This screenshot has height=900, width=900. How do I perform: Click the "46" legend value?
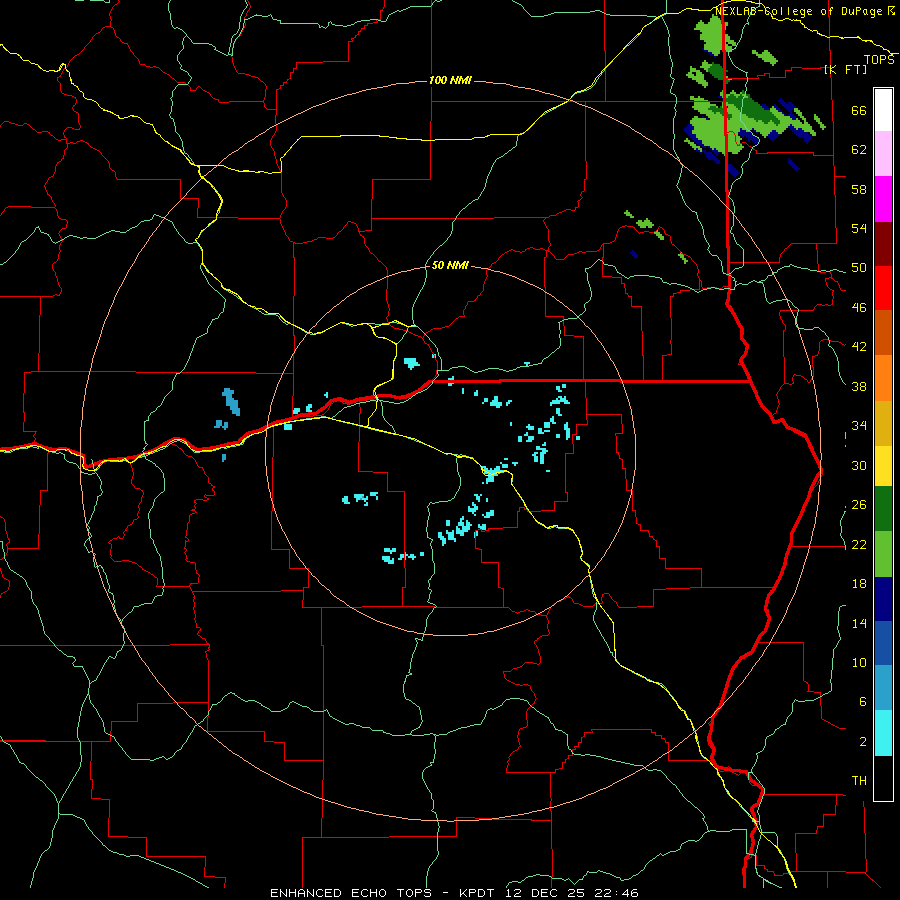[x=859, y=308]
